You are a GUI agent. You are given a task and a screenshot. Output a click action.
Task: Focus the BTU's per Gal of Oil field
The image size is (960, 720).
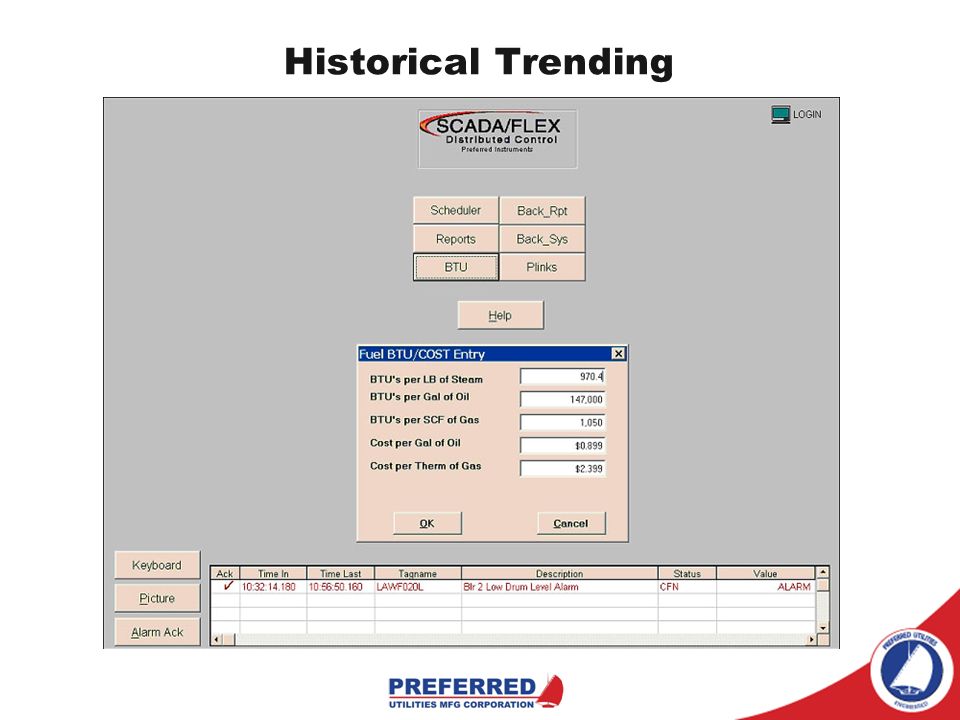pyautogui.click(x=563, y=399)
